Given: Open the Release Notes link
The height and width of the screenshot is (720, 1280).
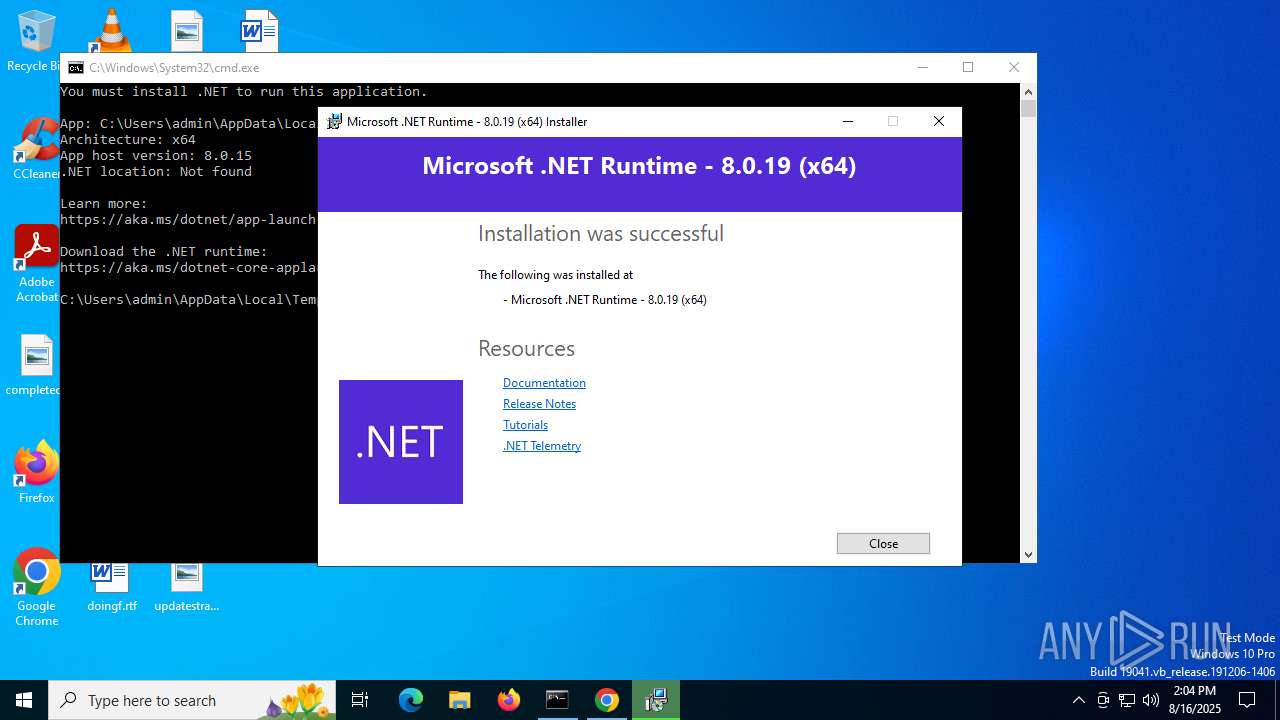Looking at the screenshot, I should click(x=539, y=404).
